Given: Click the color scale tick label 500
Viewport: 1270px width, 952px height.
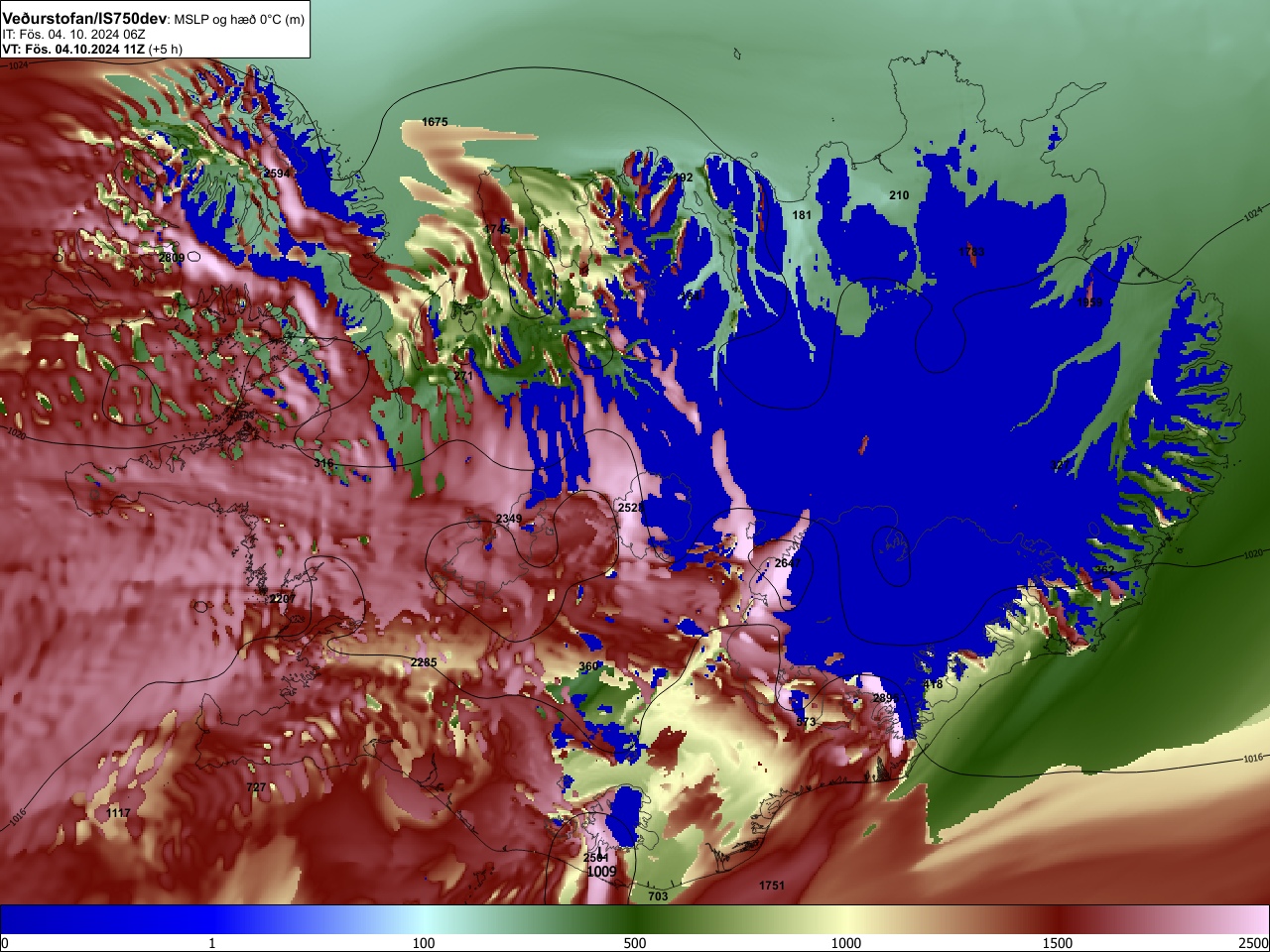Looking at the screenshot, I should click(x=635, y=943).
